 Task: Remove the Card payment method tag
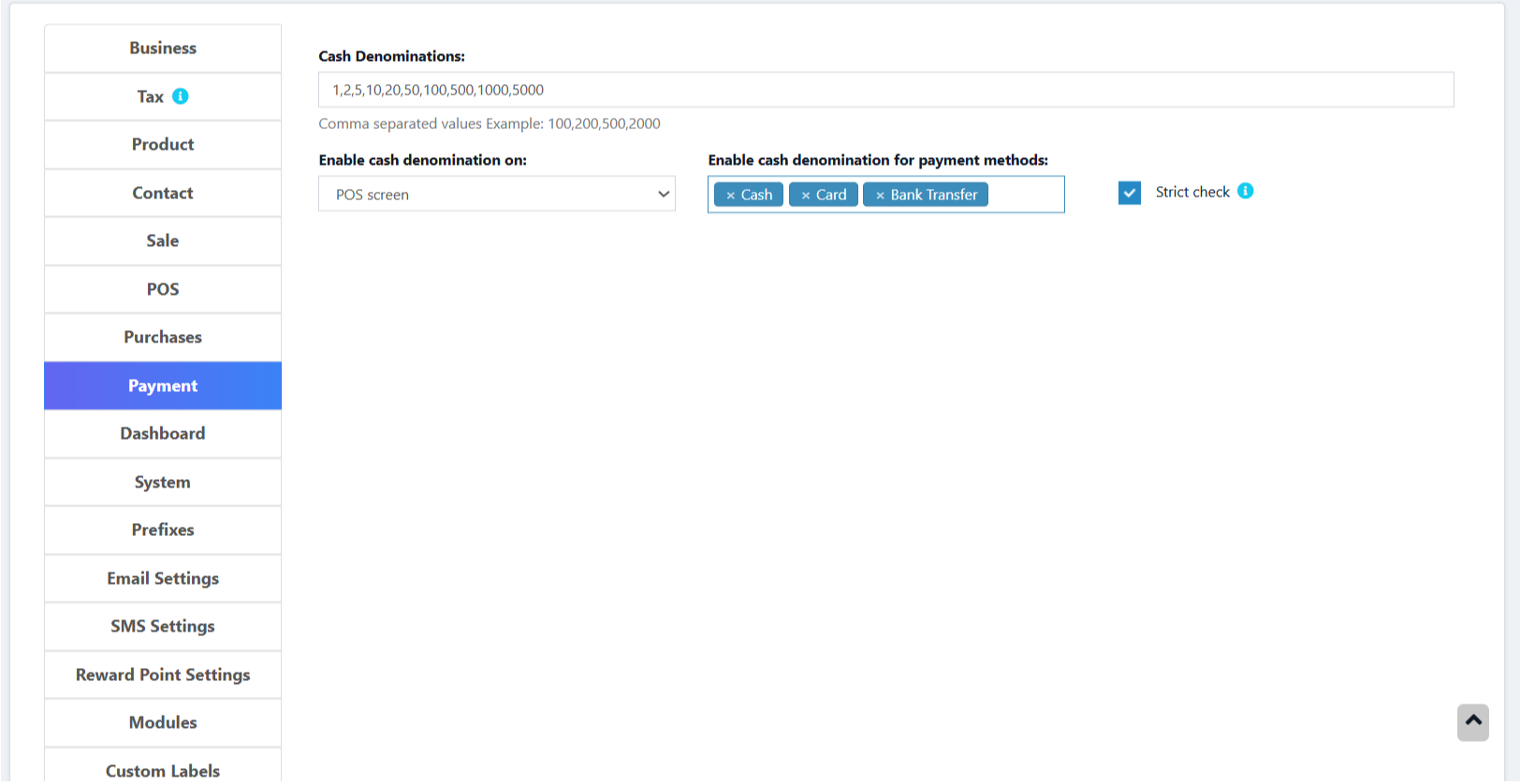[x=805, y=196]
